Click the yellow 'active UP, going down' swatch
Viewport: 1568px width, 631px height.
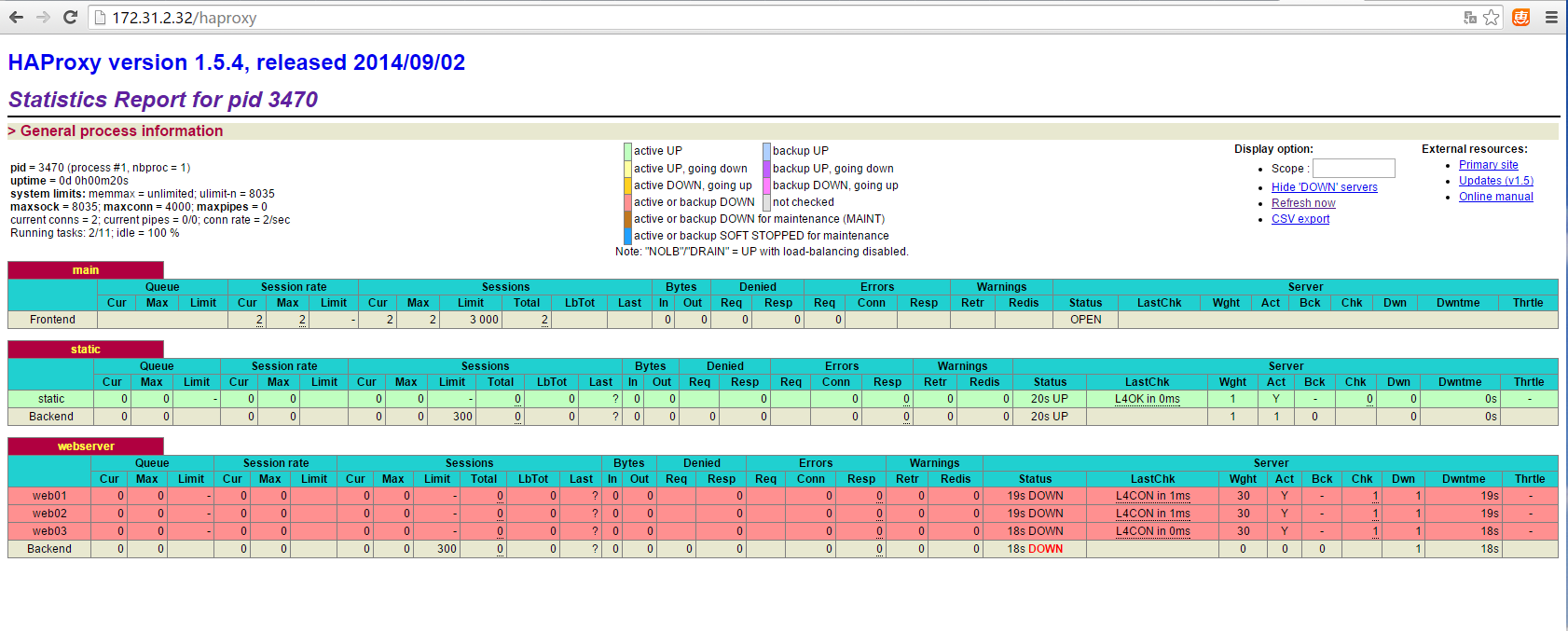click(627, 169)
